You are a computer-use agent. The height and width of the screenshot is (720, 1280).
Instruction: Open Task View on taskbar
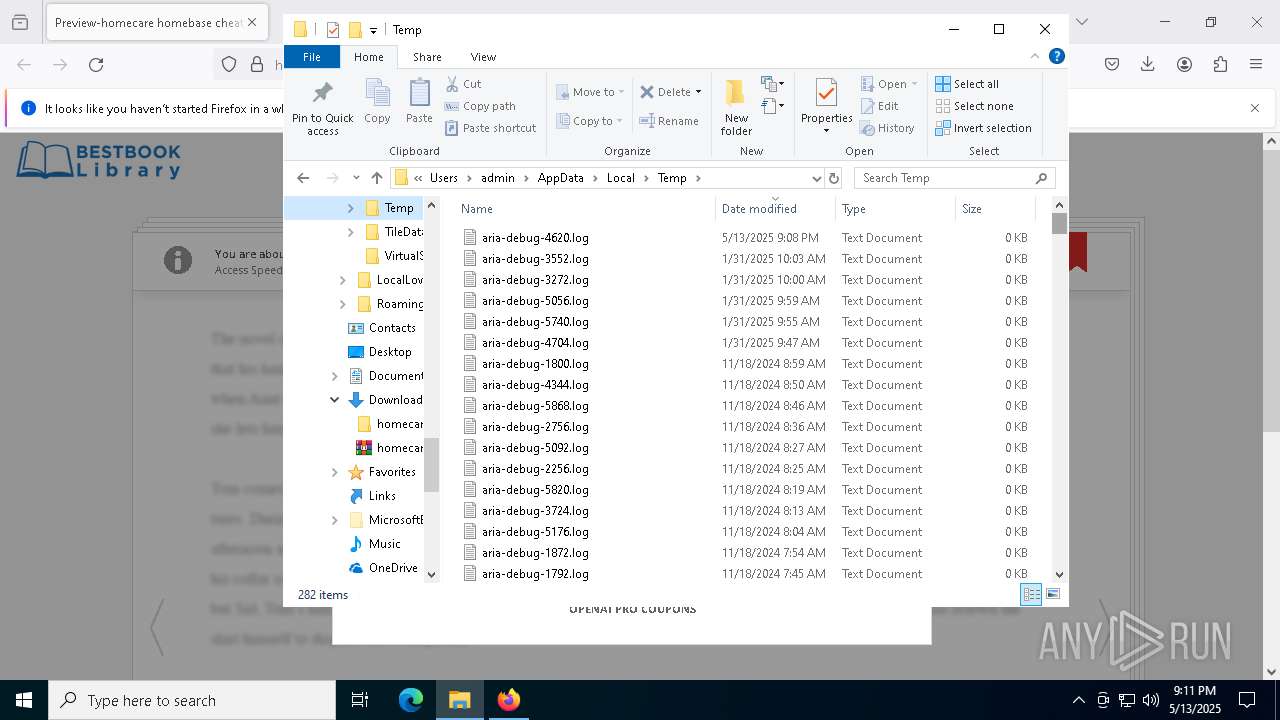click(360, 700)
